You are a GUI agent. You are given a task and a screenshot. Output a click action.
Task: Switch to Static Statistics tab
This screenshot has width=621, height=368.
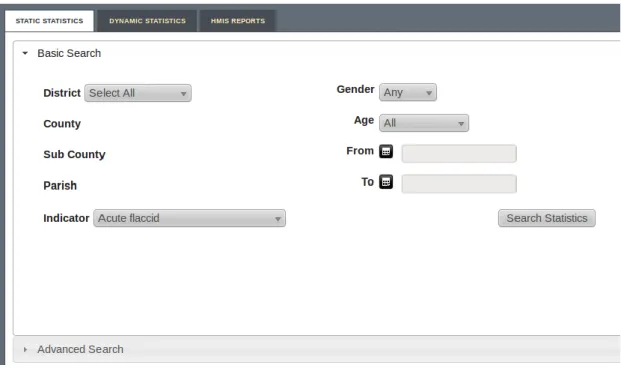[x=50, y=21]
